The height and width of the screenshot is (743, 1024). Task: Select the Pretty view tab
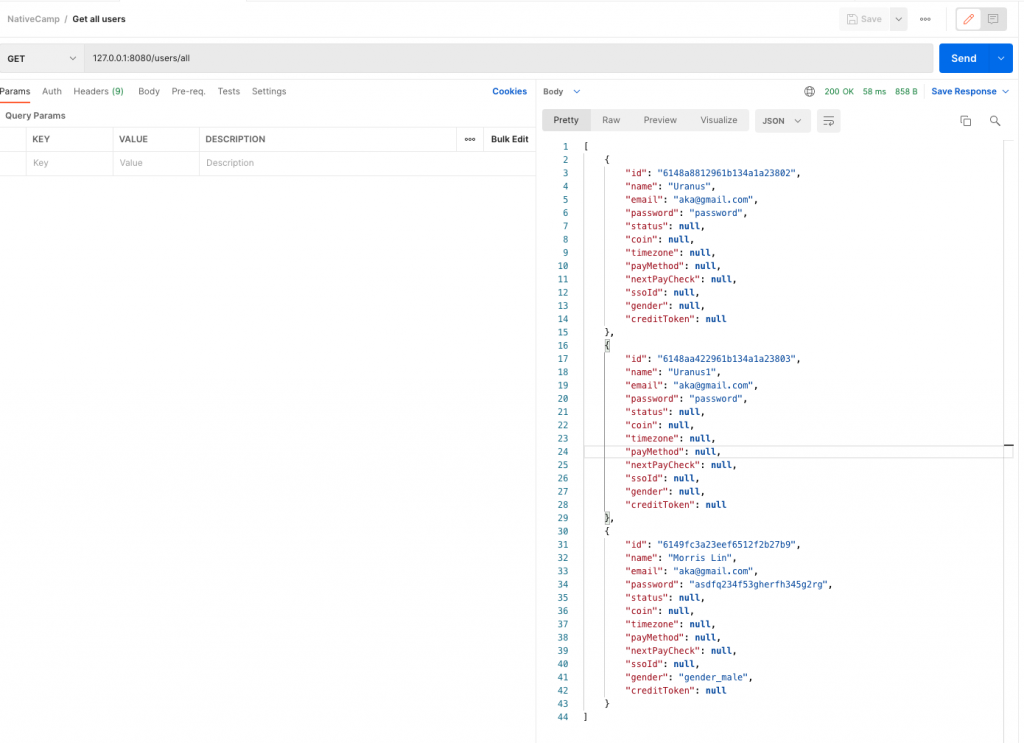tap(566, 120)
